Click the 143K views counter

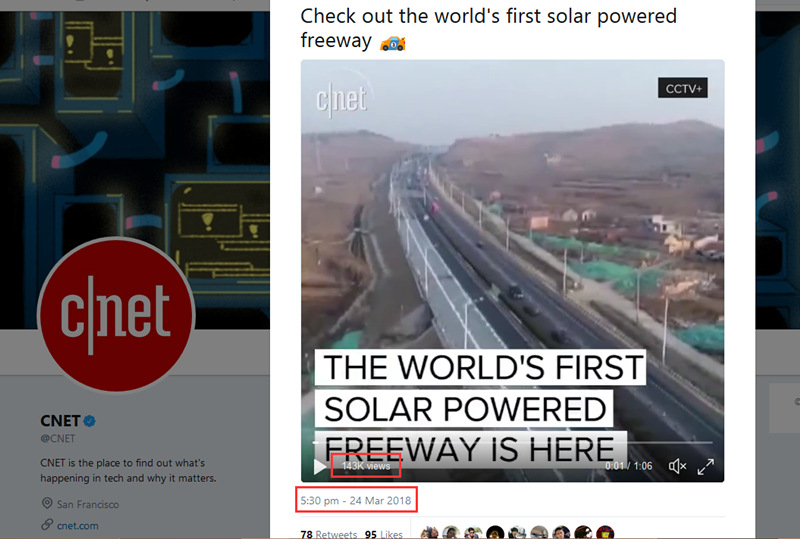(x=366, y=466)
